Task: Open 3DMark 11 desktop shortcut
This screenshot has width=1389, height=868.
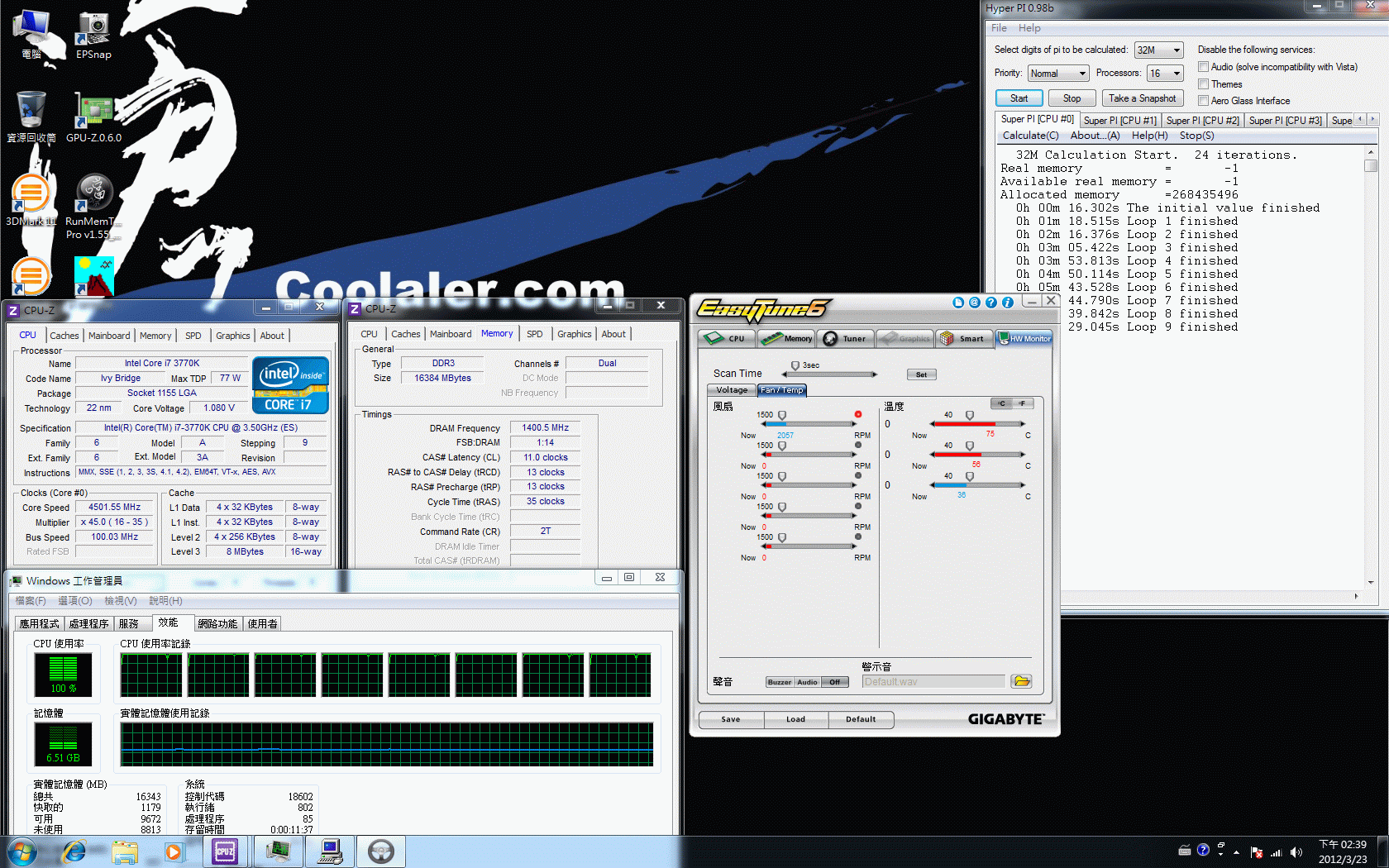Action: click(31, 200)
